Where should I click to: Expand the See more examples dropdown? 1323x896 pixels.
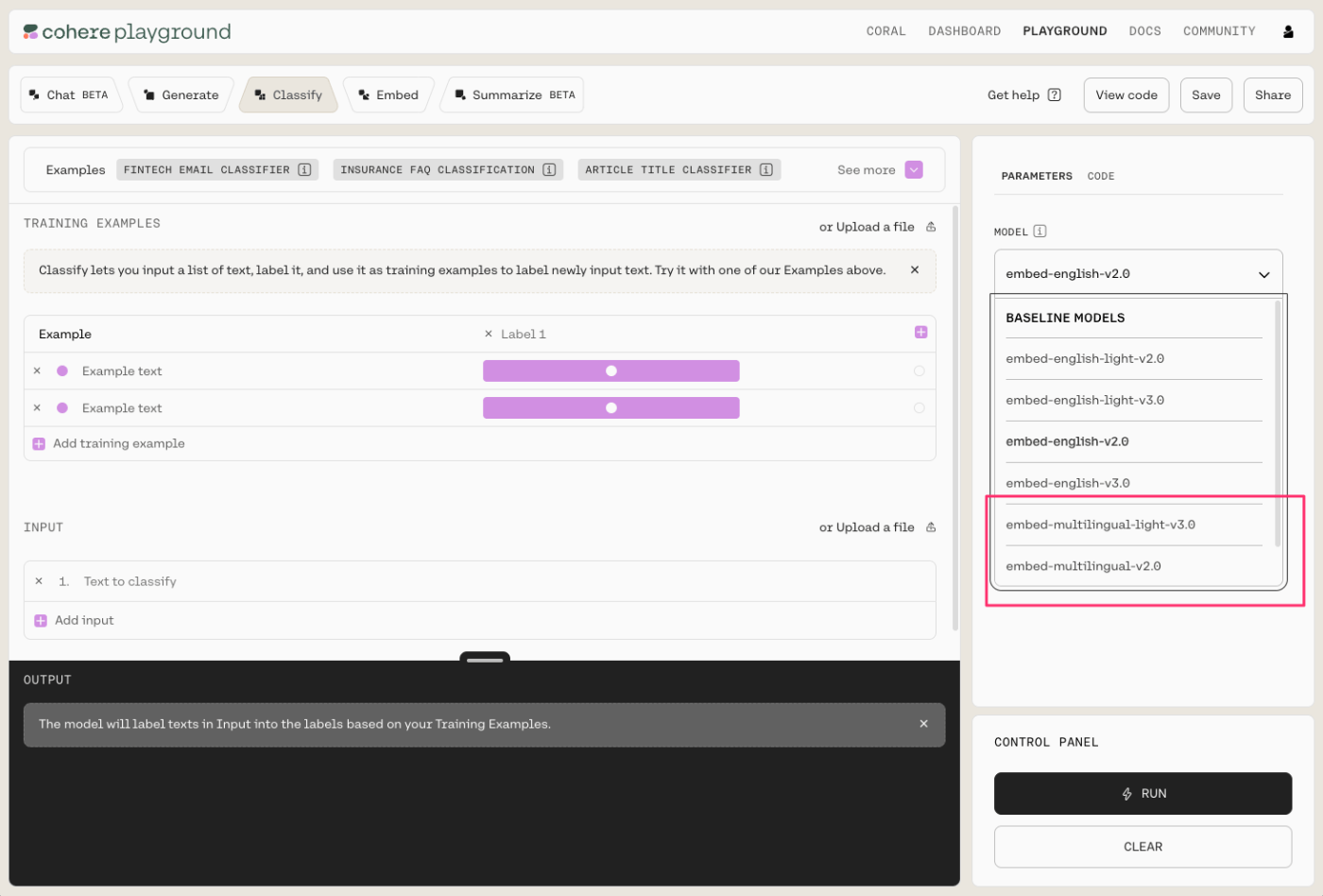pos(914,170)
